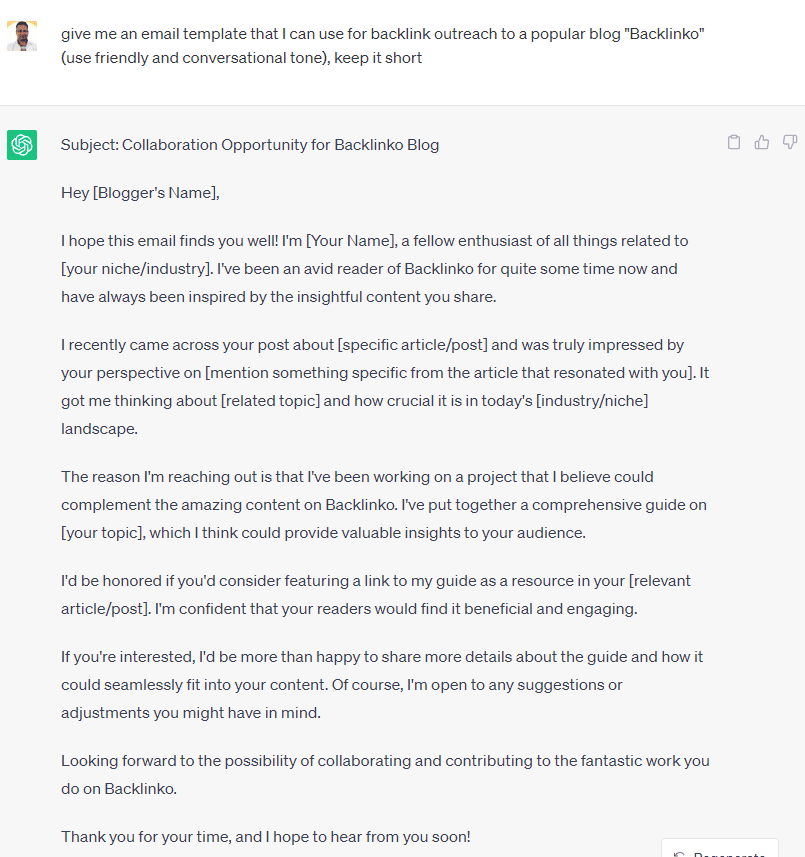This screenshot has height=857, width=805.
Task: Click the user prompt about backlink outreach
Action: click(x=383, y=45)
